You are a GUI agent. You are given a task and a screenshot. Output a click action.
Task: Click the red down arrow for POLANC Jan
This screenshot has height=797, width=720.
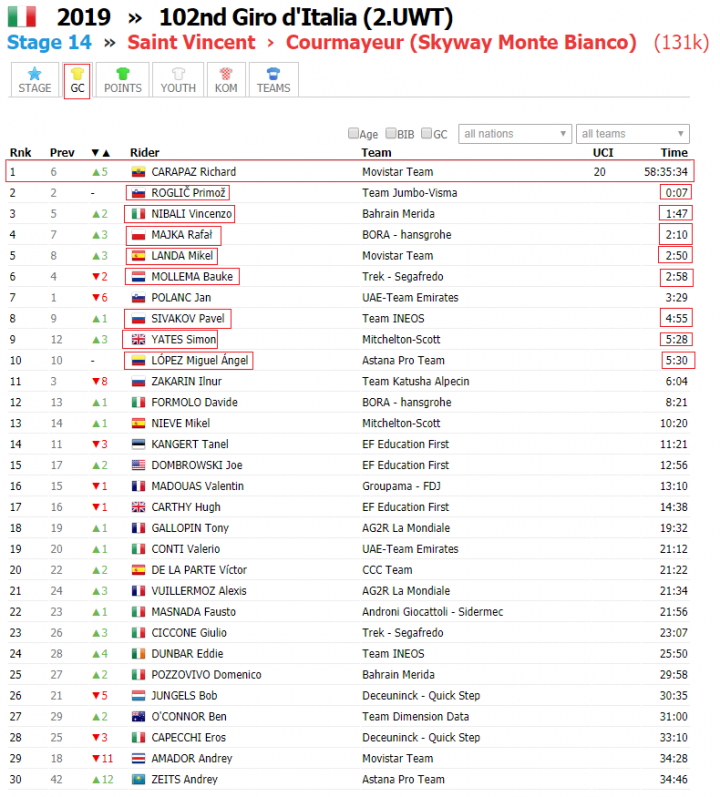point(96,297)
